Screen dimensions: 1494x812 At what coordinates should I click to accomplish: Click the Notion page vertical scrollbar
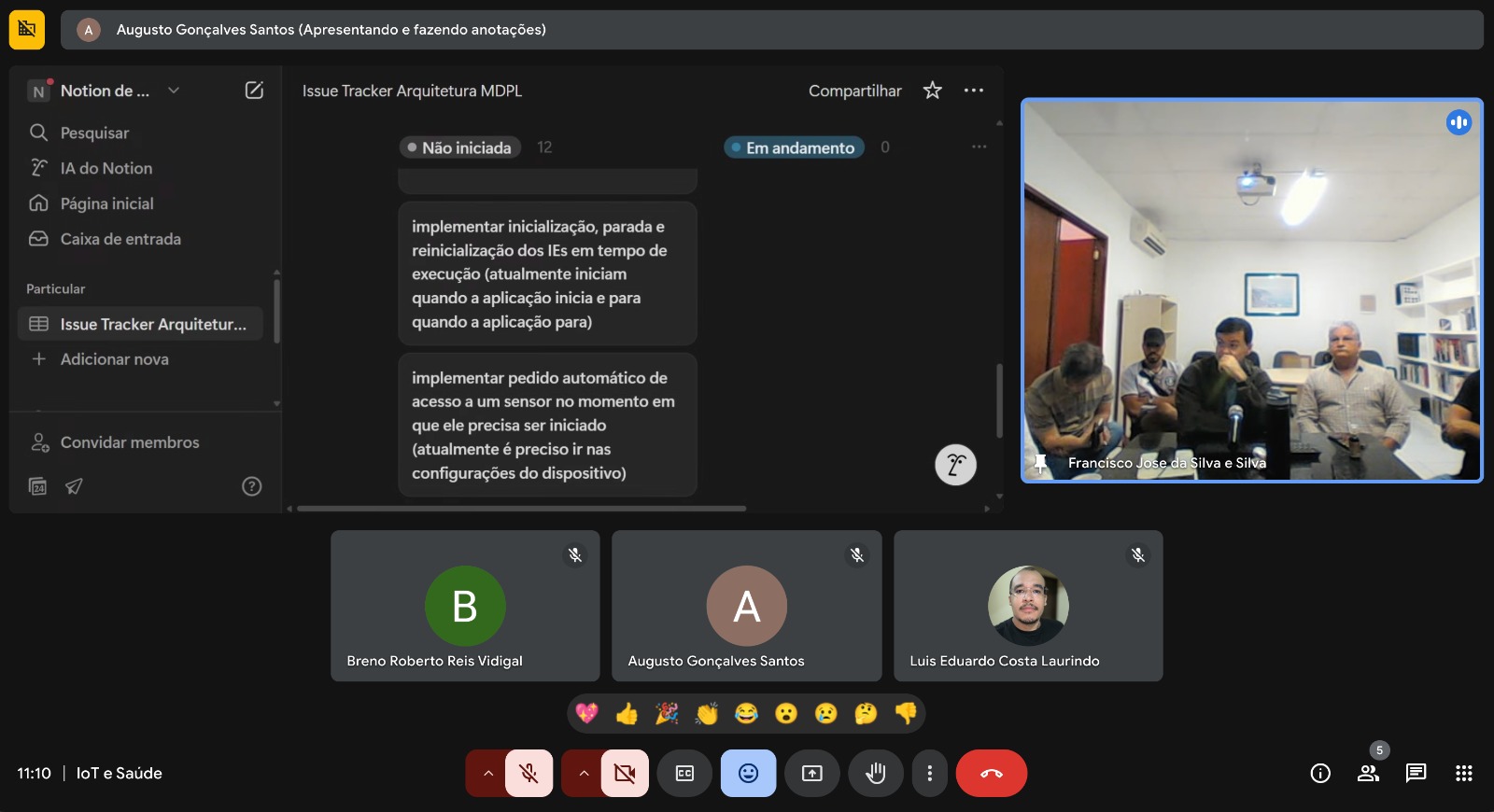[999, 400]
